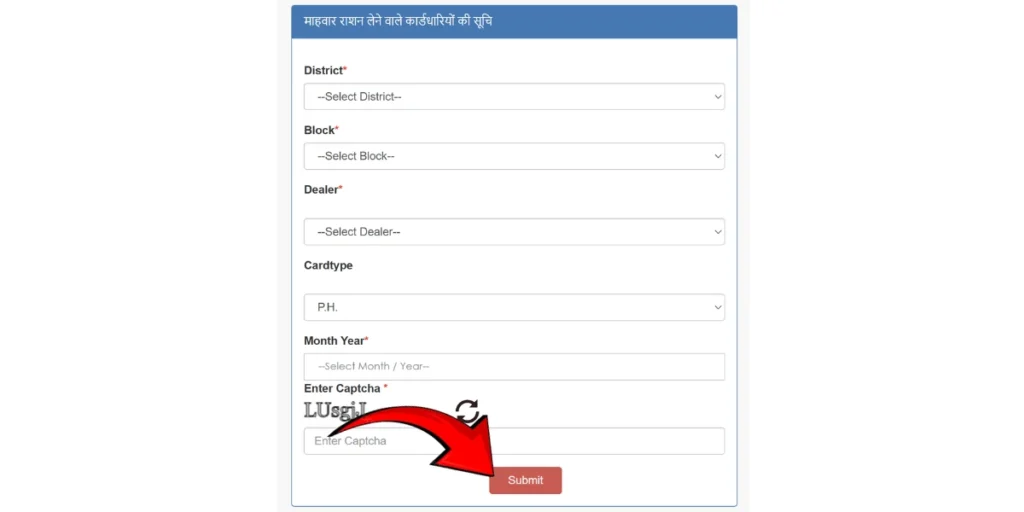
Task: Click the Month Year field label
Action: tap(336, 340)
